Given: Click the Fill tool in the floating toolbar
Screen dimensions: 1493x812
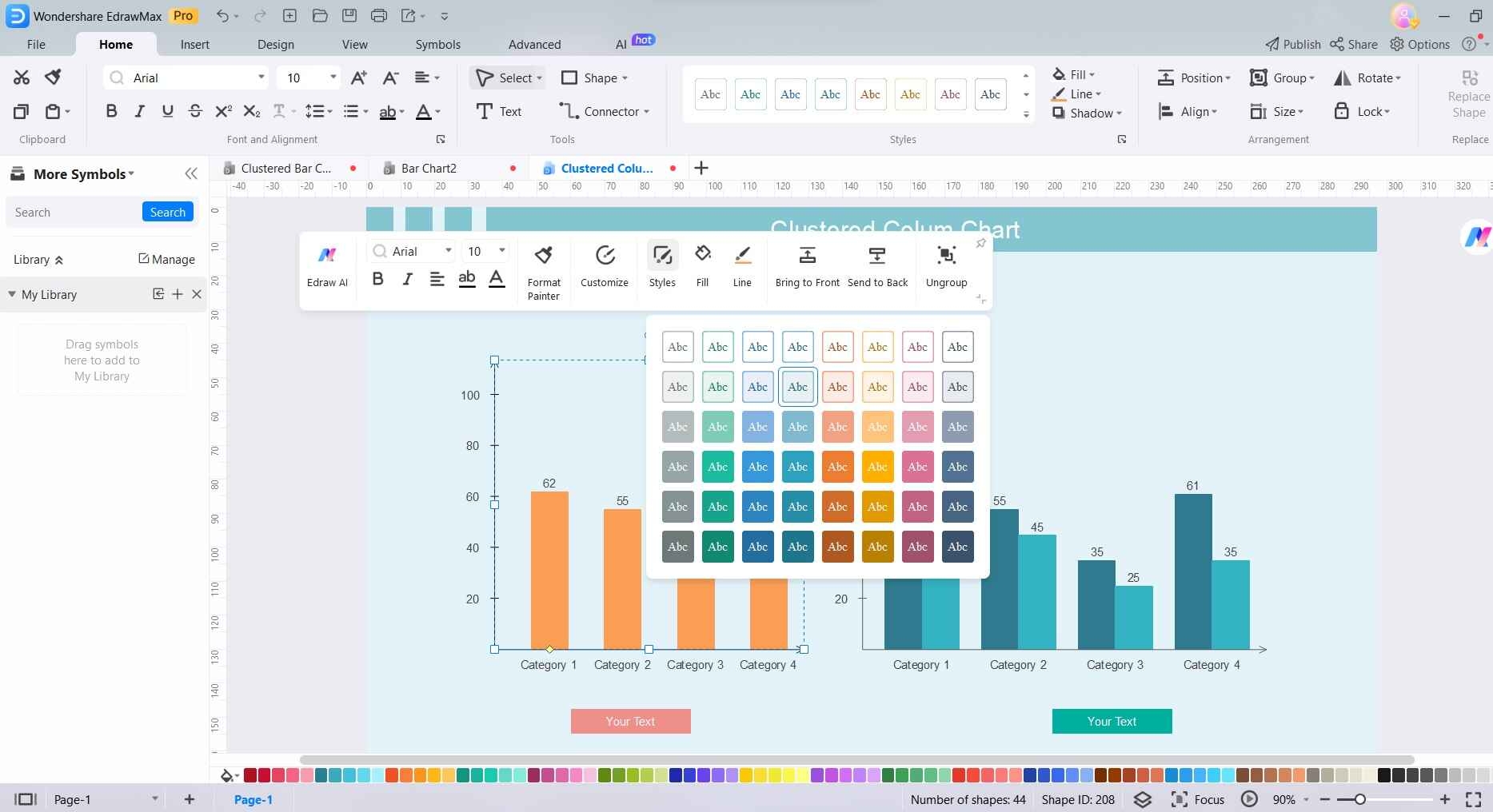Looking at the screenshot, I should point(701,264).
